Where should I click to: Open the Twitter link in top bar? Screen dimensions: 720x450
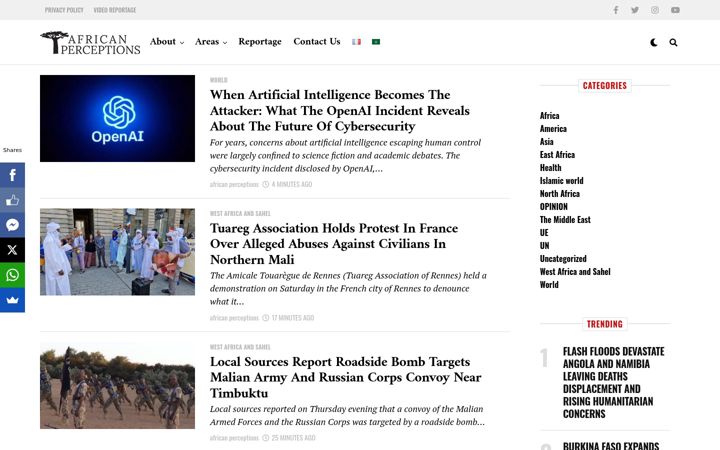(x=635, y=10)
